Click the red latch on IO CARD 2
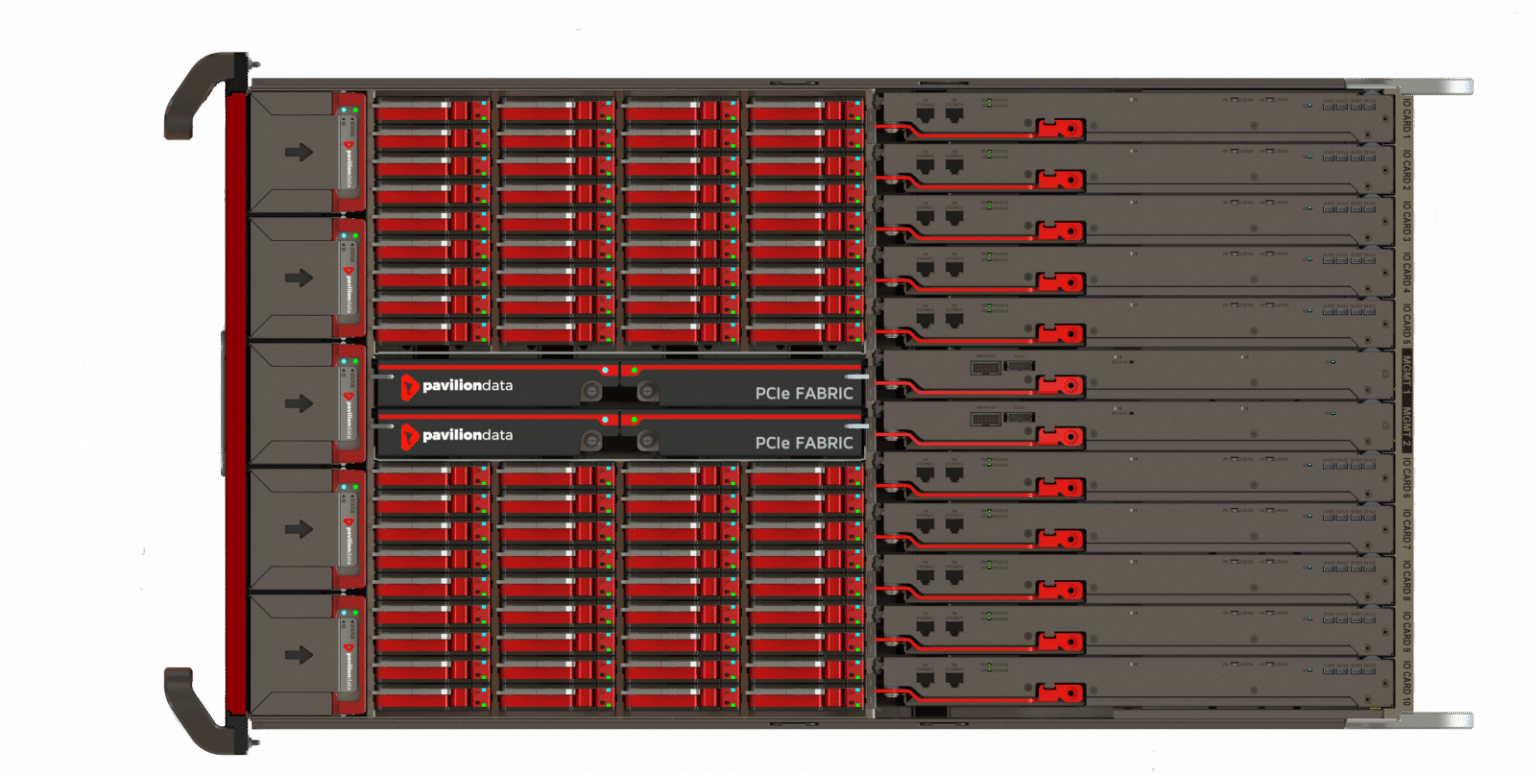Viewport: 1536px width, 775px height. (x=1060, y=180)
